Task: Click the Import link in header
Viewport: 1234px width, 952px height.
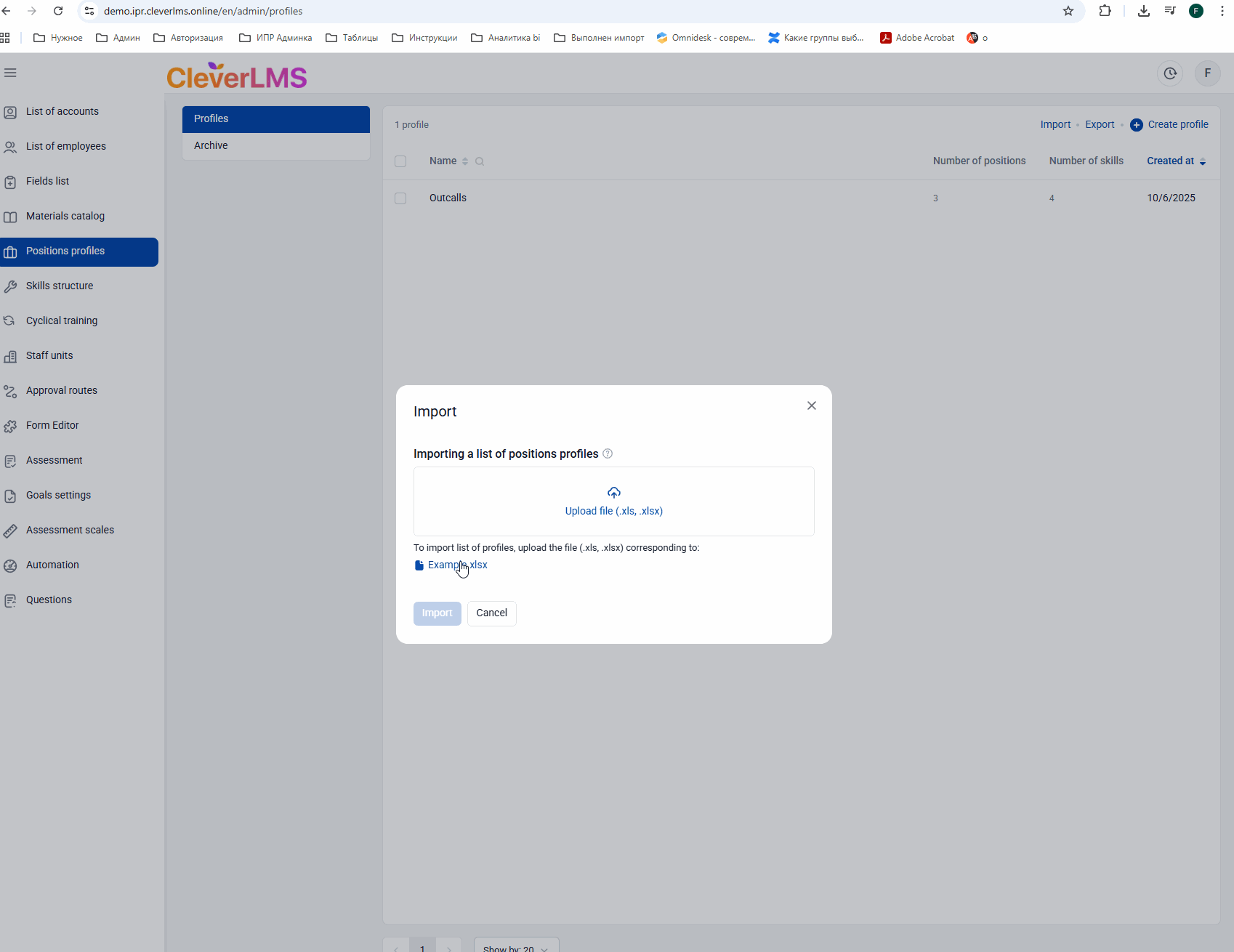Action: 1055,125
